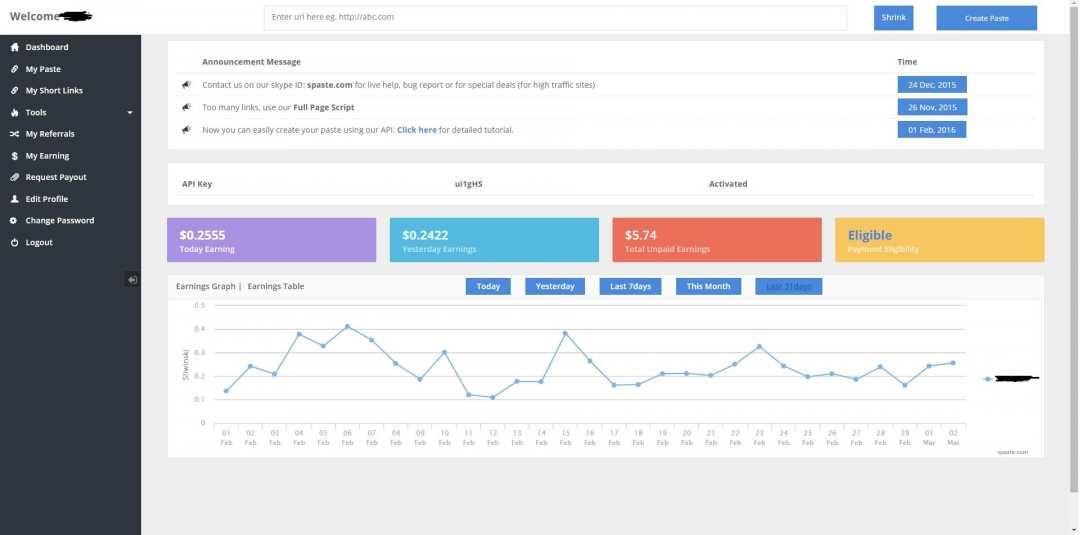This screenshot has height=535, width=1080.
Task: Click the URL input field
Action: click(555, 18)
